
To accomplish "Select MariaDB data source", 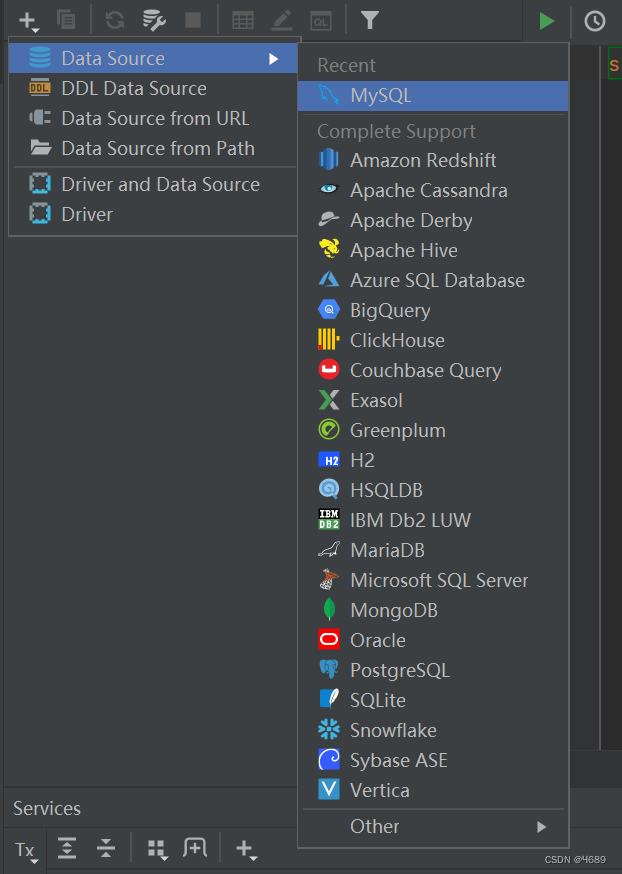I will coord(433,551).
